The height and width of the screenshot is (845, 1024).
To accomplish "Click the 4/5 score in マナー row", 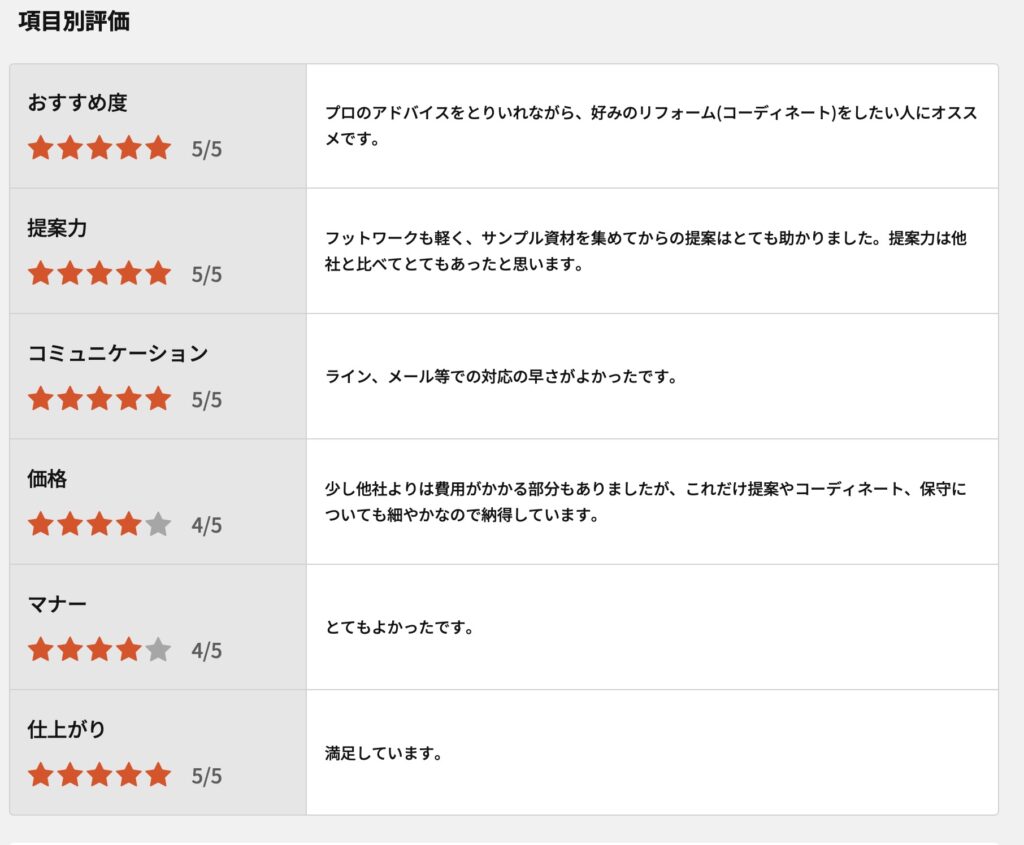I will (x=207, y=651).
